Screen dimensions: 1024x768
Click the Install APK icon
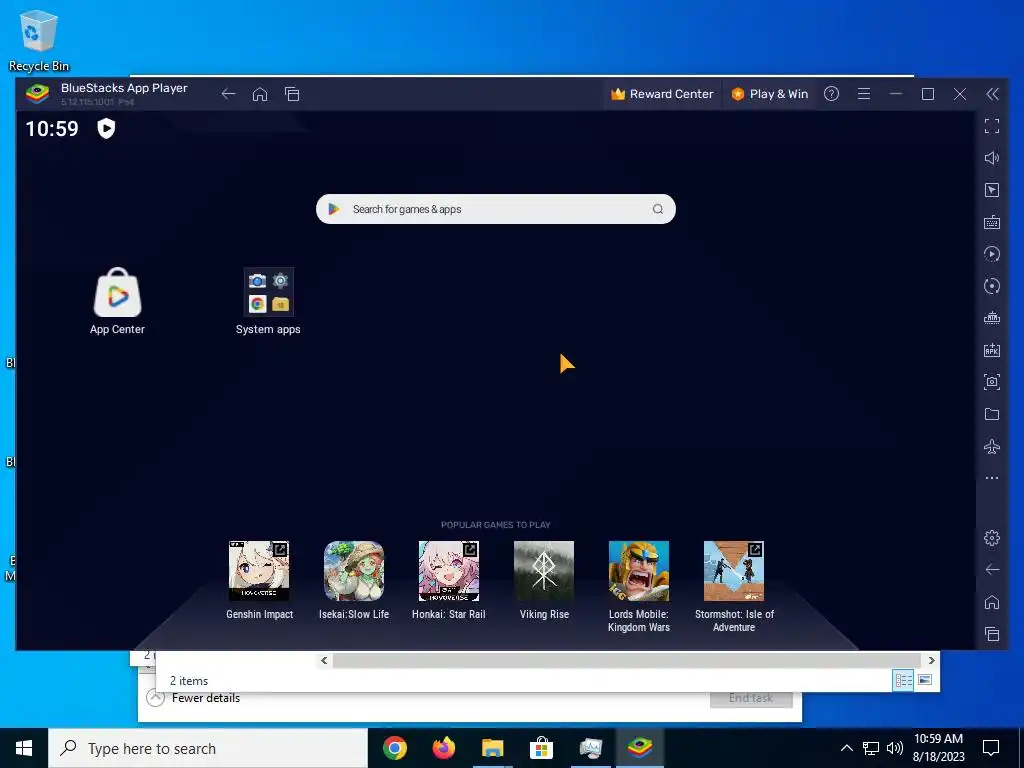click(992, 350)
